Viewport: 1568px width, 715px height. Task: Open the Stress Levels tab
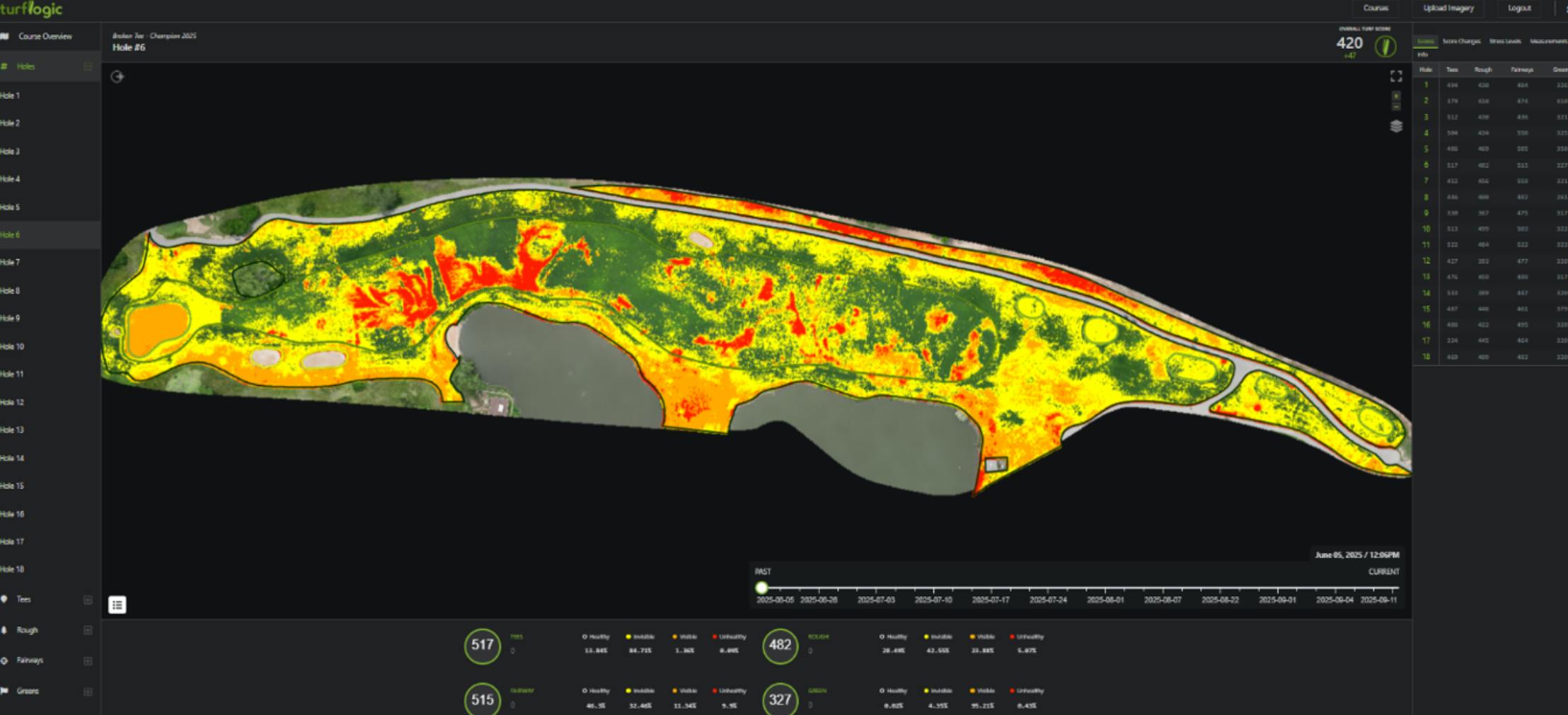1504,41
